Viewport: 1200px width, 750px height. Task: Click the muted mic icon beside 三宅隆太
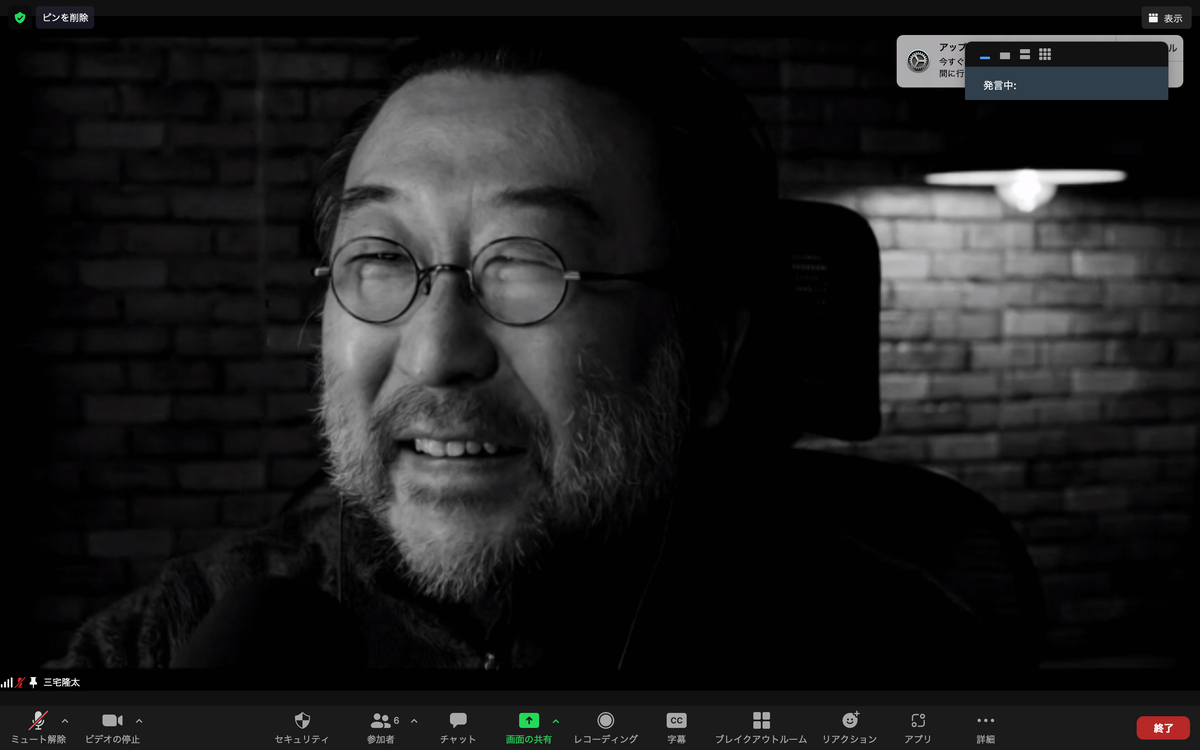click(x=21, y=682)
